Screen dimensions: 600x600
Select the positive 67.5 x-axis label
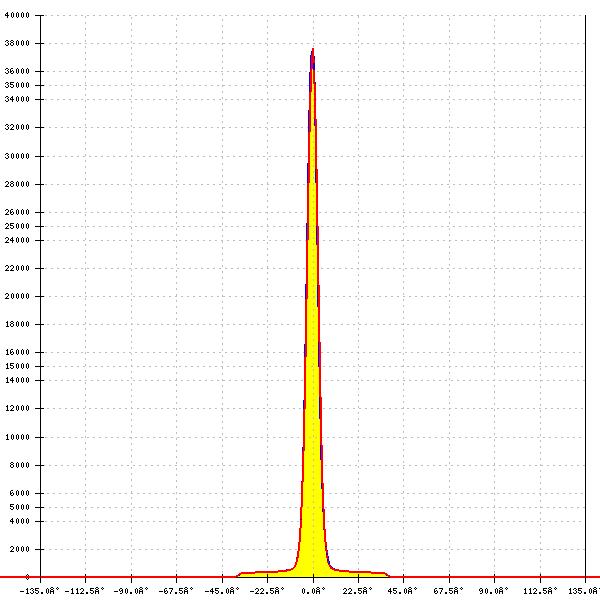pyautogui.click(x=448, y=591)
